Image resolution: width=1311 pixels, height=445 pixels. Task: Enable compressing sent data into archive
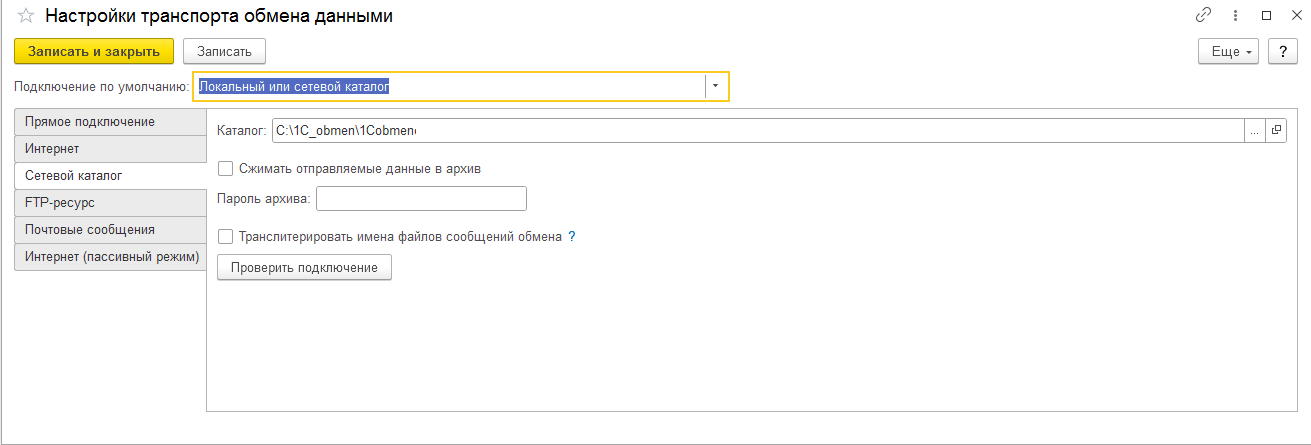(x=226, y=169)
